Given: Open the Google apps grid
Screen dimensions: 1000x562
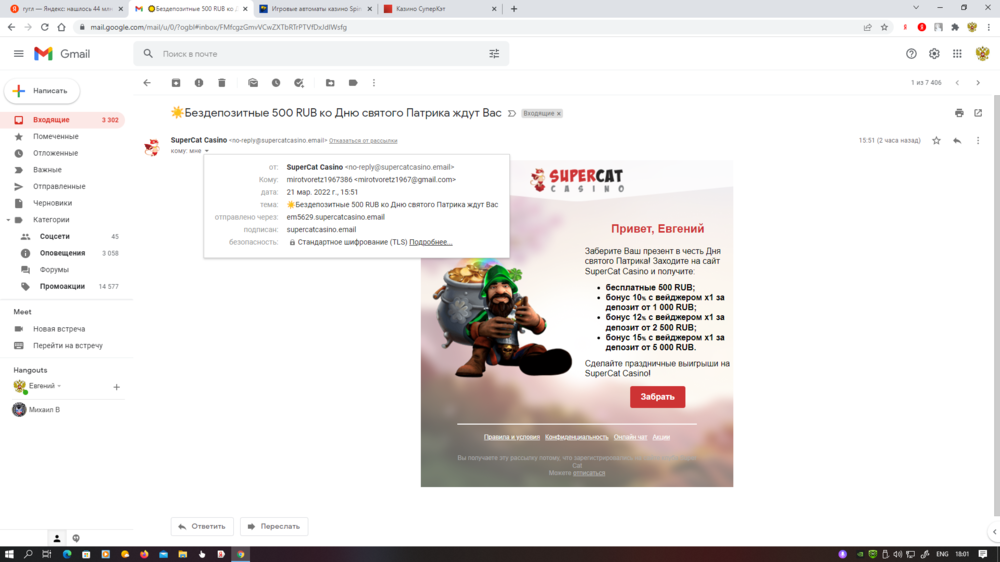Looking at the screenshot, I should (x=957, y=54).
